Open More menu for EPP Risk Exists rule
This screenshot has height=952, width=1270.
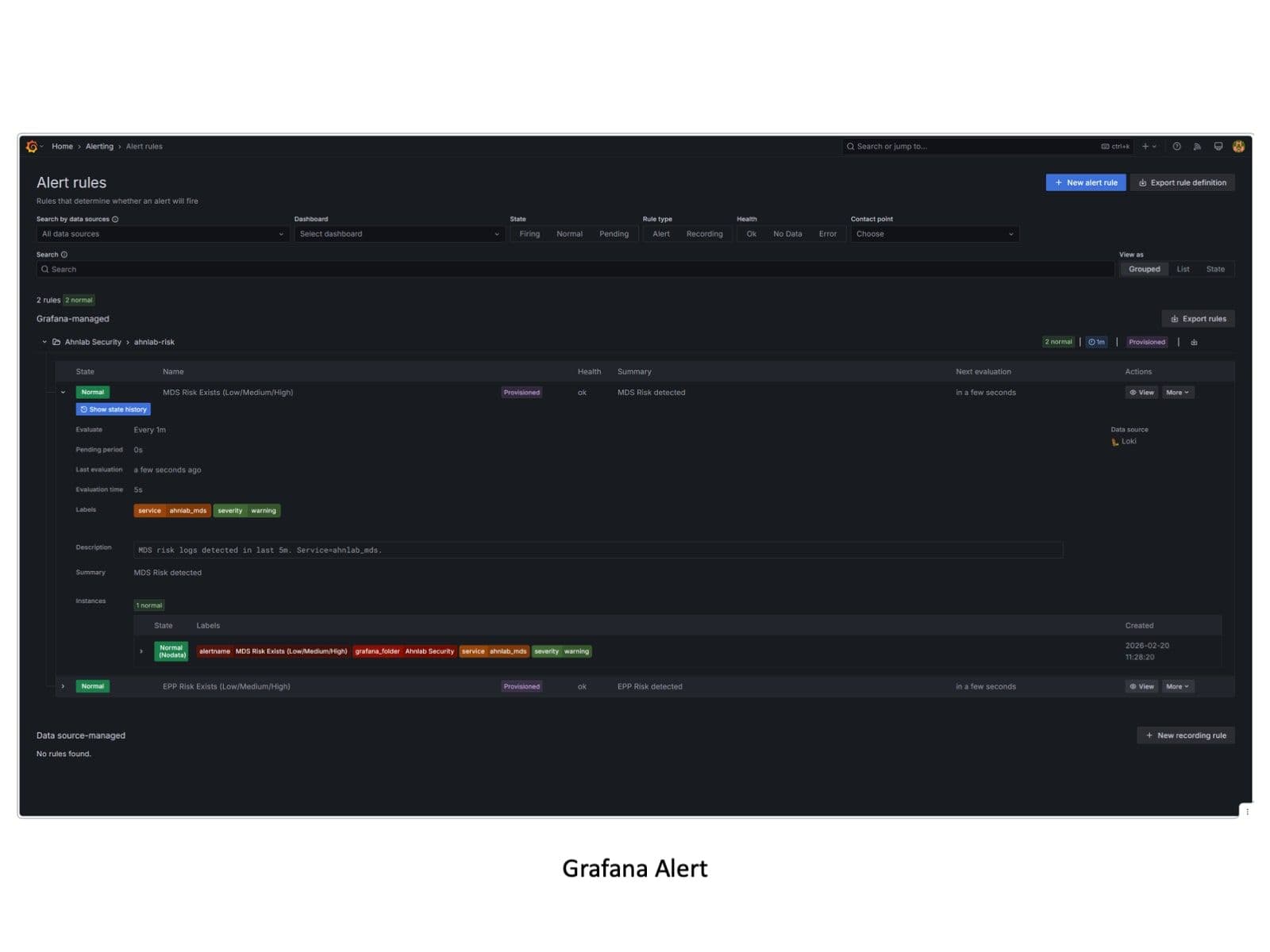click(x=1178, y=687)
